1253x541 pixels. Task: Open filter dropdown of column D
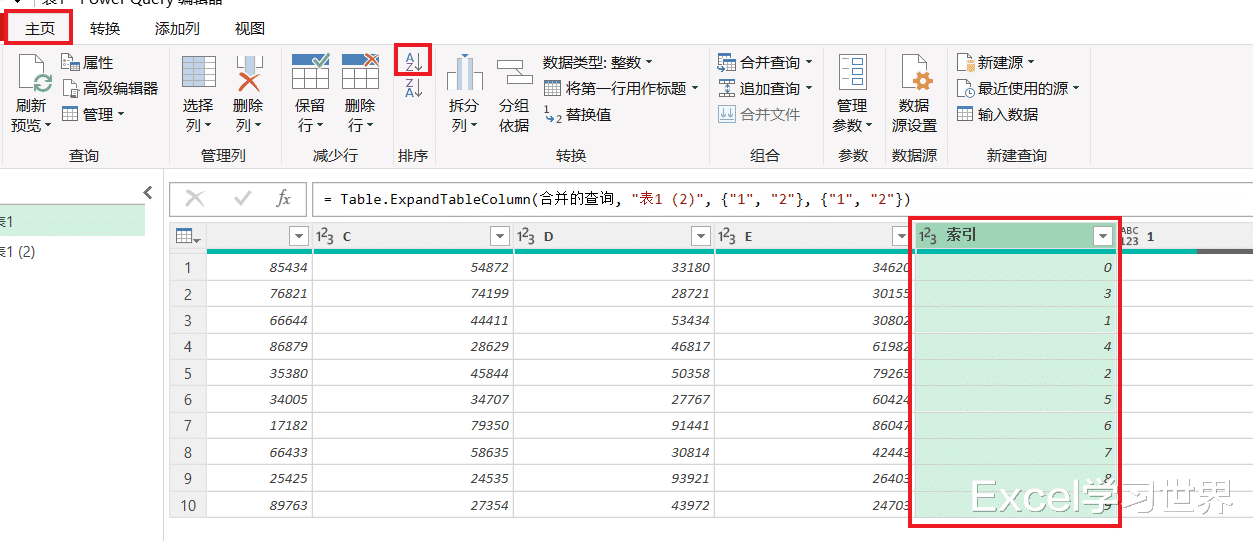coord(701,236)
